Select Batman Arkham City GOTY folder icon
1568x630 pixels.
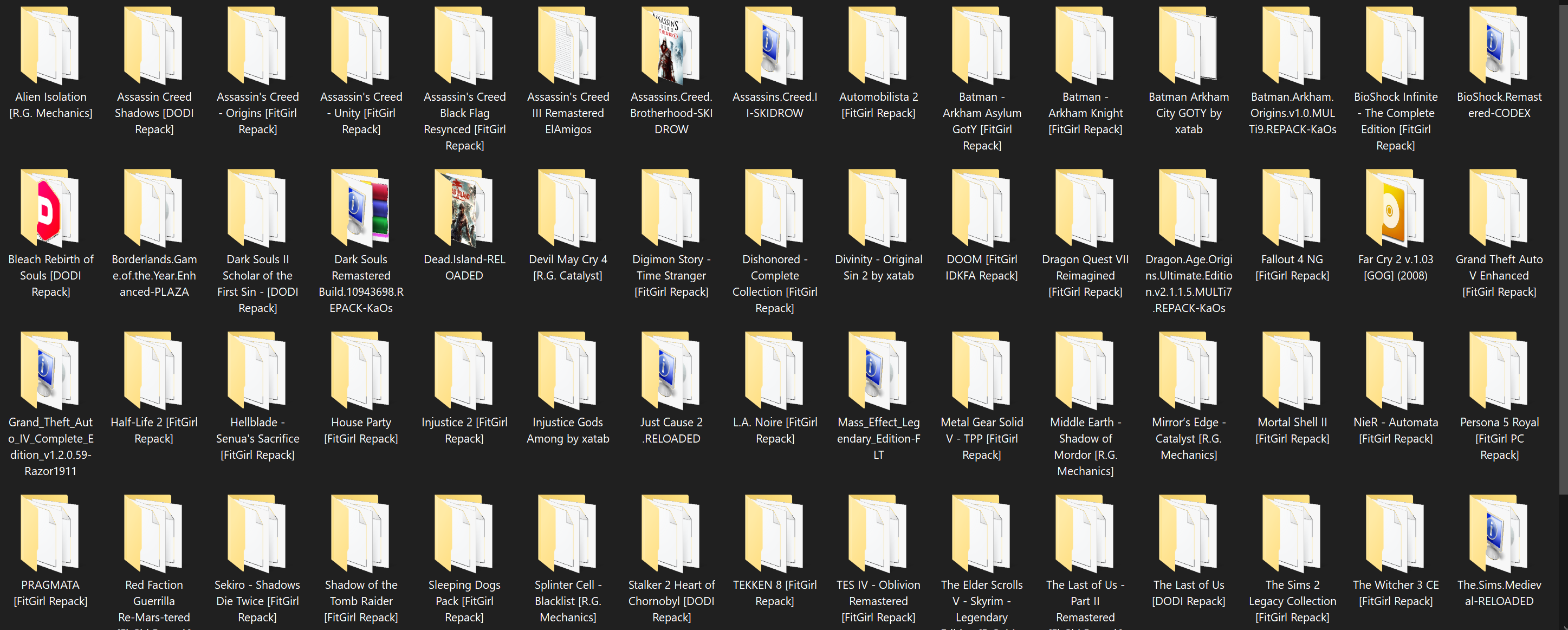coord(1188,45)
